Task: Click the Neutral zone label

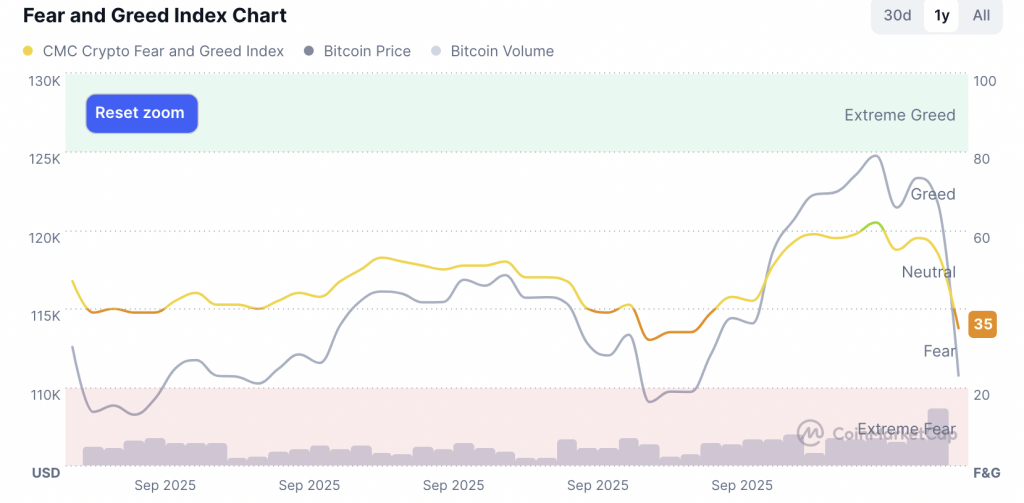Action: coord(928,272)
